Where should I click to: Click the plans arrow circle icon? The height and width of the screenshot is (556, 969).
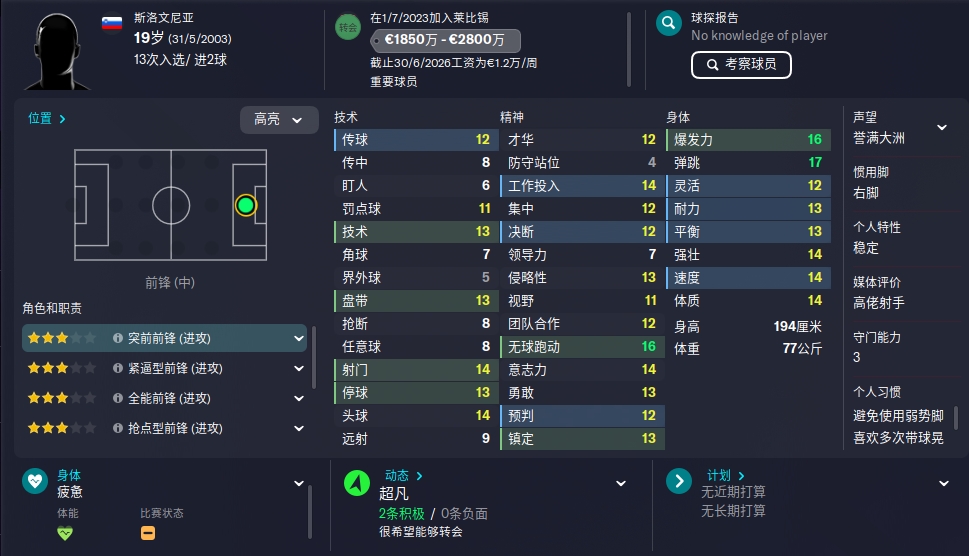[x=679, y=481]
